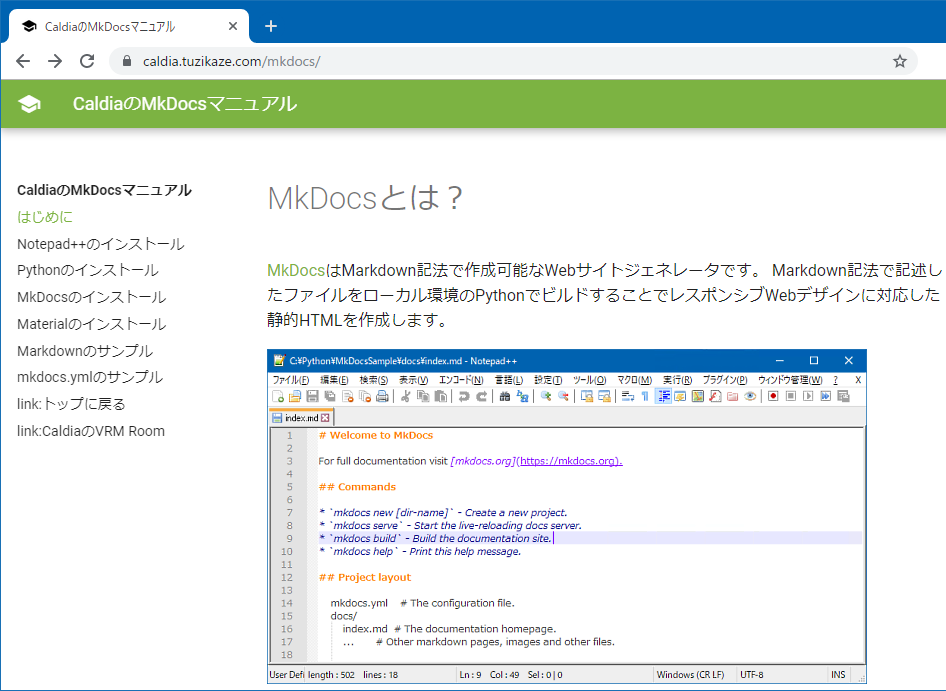
Task: Go to MkDocsのインストール page
Action: click(91, 297)
